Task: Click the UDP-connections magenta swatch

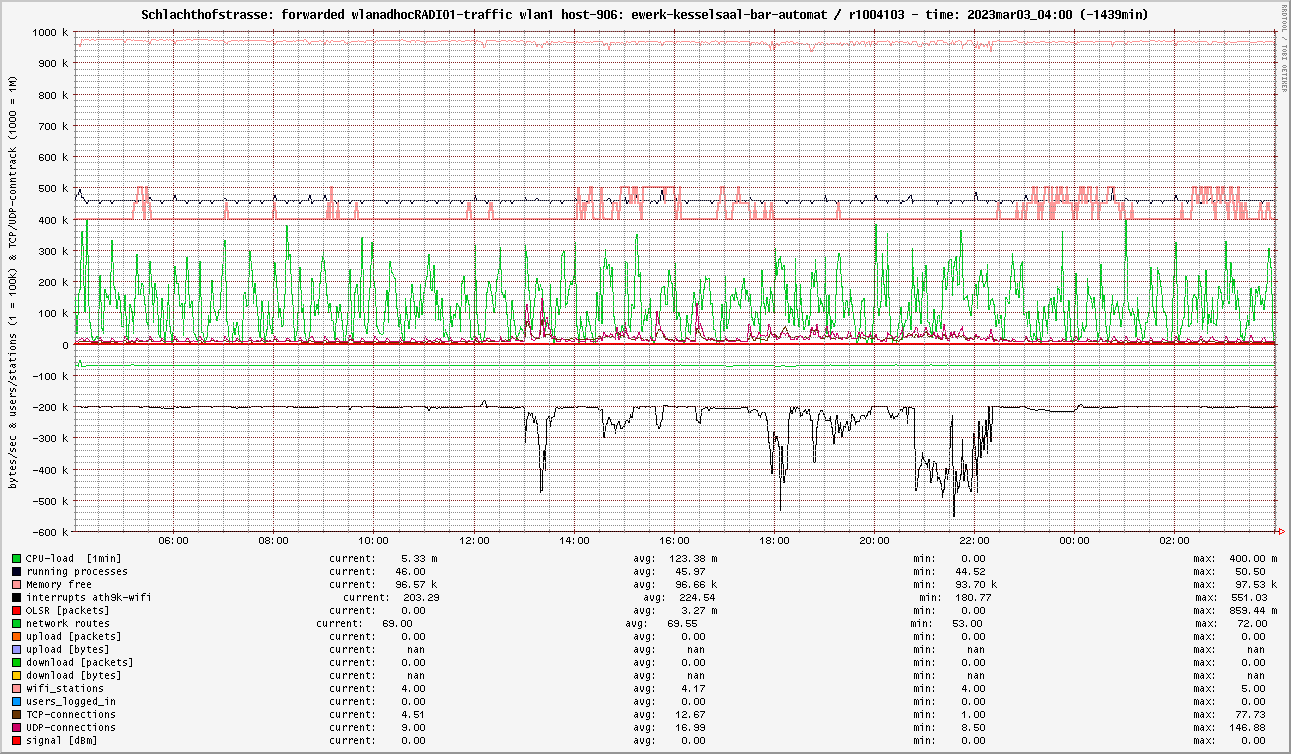Action: point(17,727)
